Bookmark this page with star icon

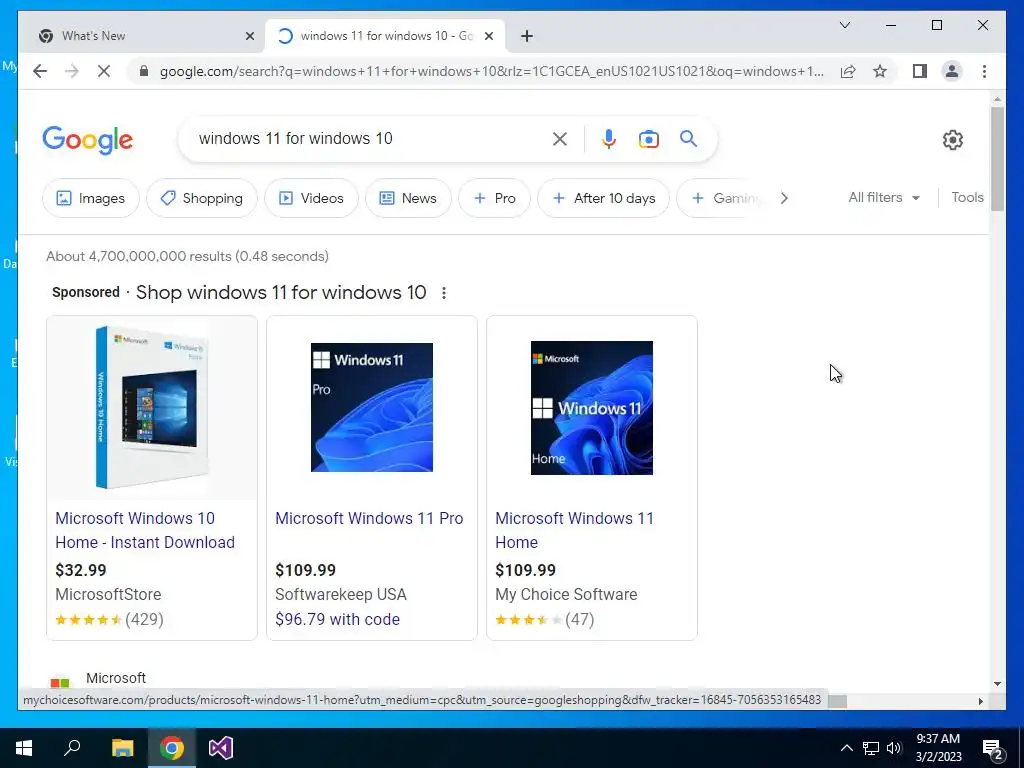pos(880,71)
